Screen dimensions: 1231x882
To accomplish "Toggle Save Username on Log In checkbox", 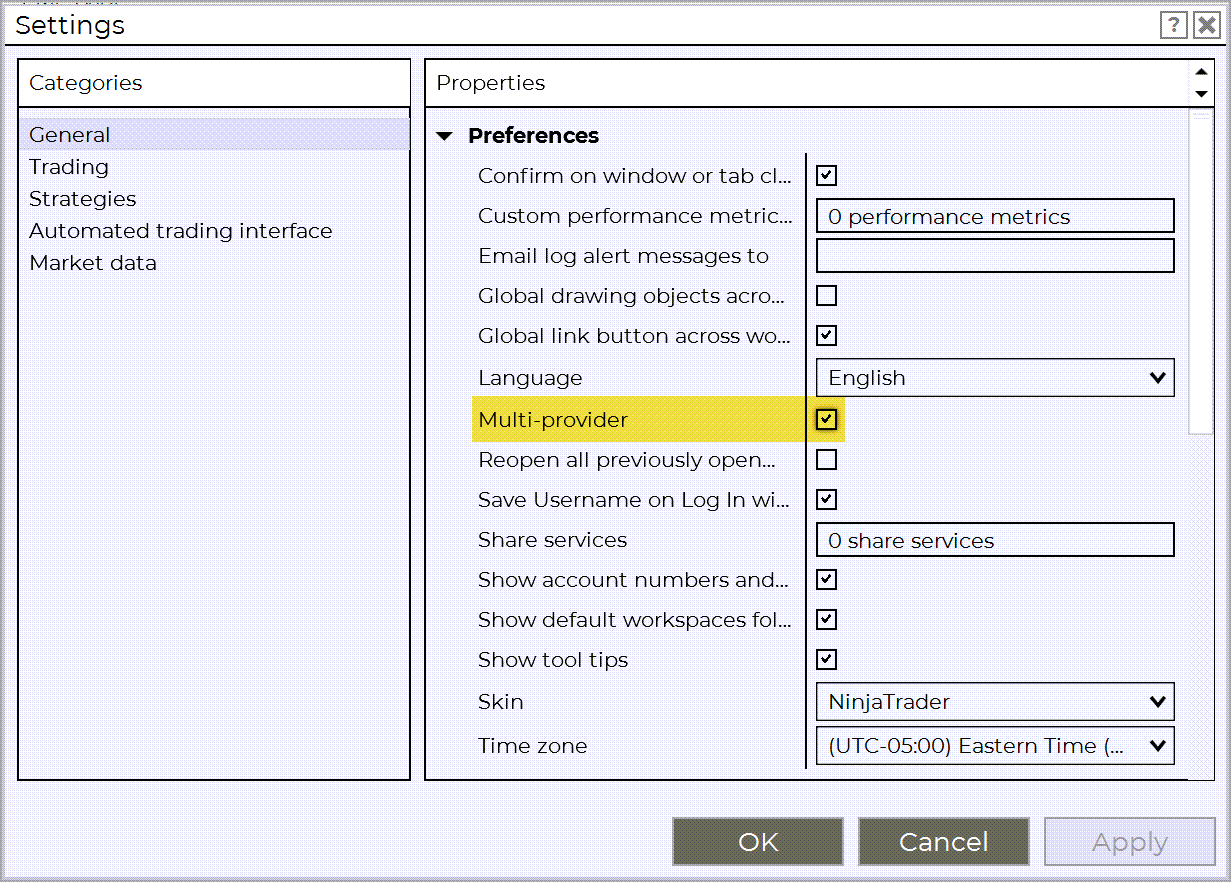I will (826, 500).
